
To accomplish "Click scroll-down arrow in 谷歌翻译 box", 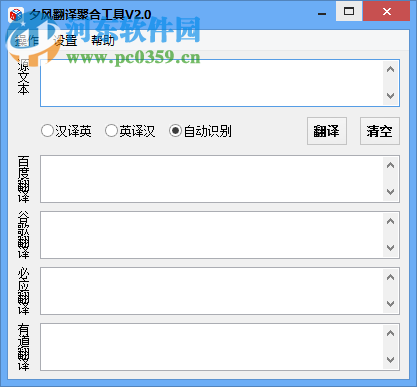I will tap(391, 248).
